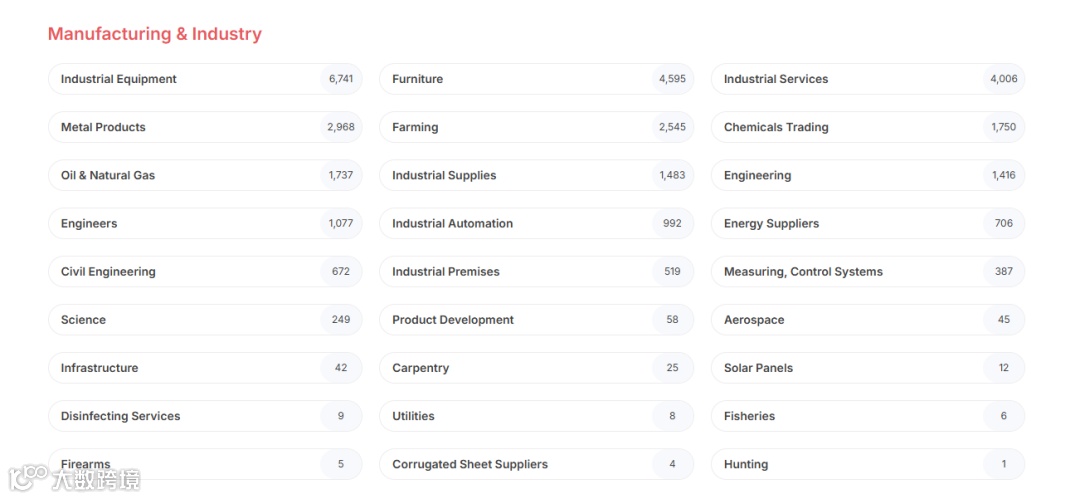
Task: Open the Energy Suppliers category
Action: coord(771,223)
